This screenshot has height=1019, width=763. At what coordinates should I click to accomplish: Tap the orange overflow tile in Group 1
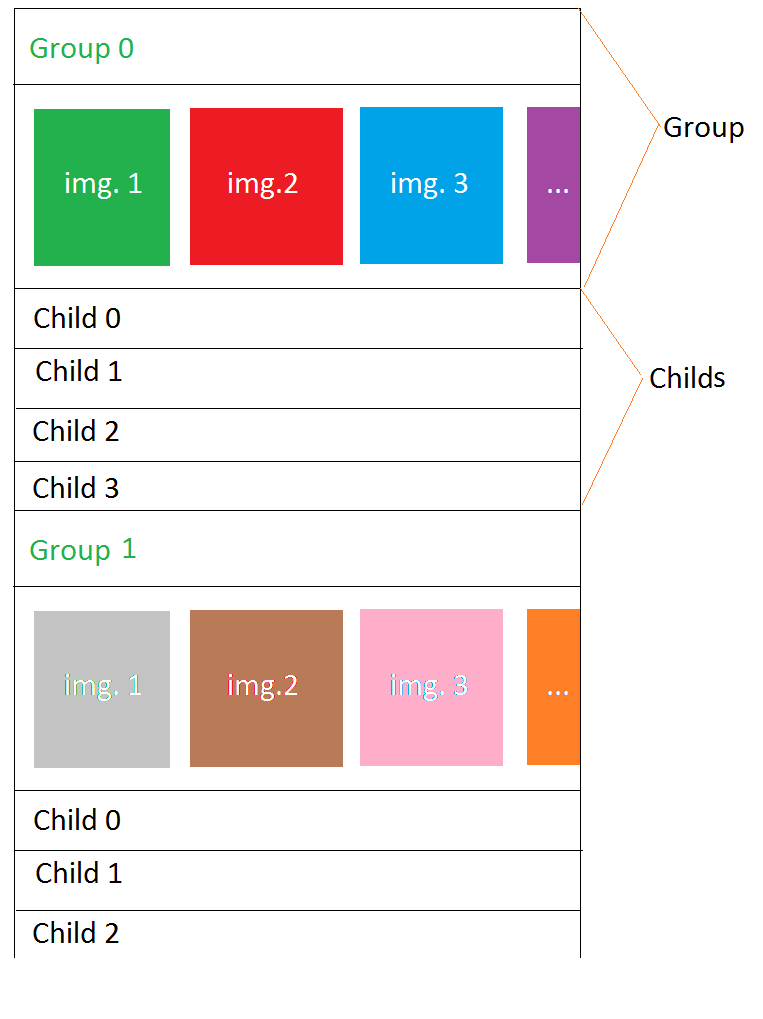pyautogui.click(x=553, y=687)
